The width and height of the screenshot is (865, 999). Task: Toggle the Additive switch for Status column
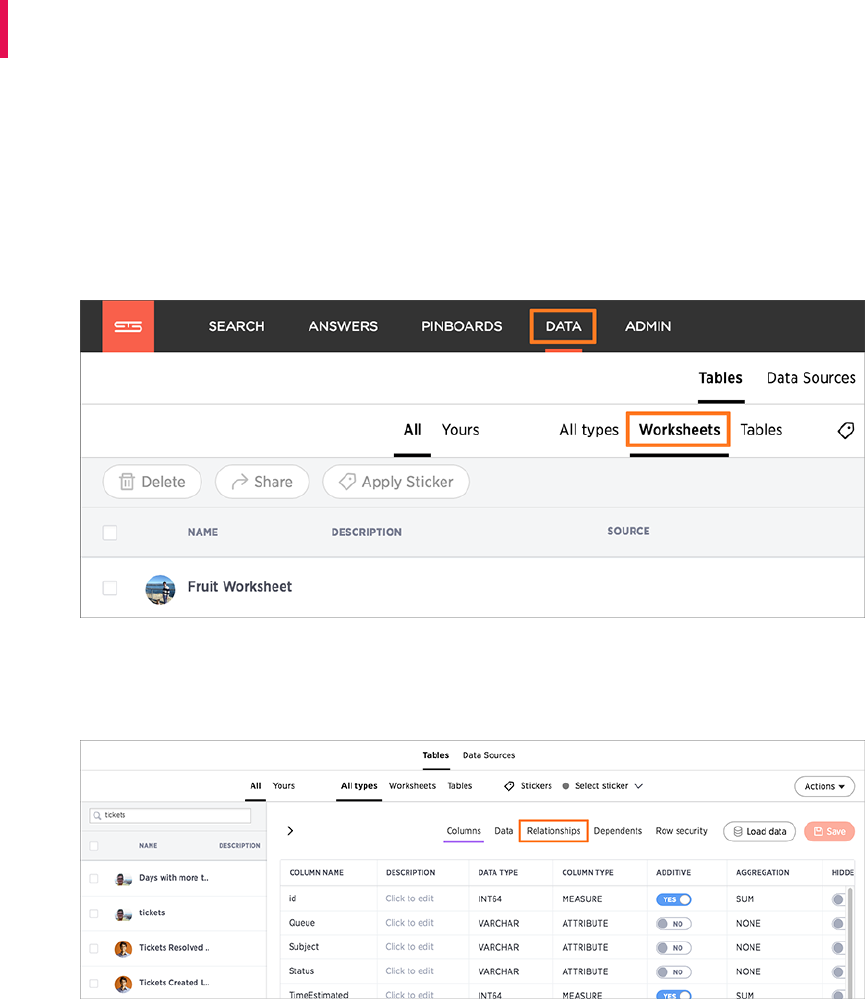[674, 972]
